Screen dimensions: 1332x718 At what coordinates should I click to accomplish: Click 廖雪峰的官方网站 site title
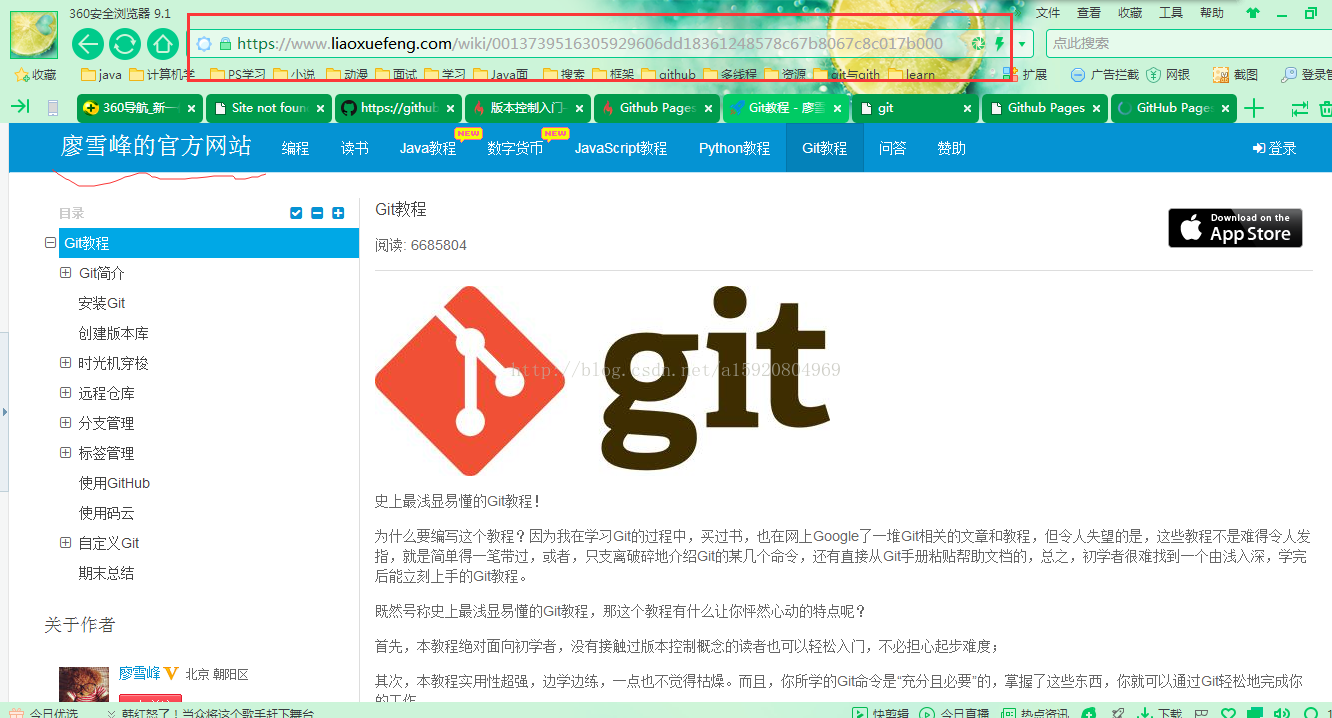tap(156, 146)
